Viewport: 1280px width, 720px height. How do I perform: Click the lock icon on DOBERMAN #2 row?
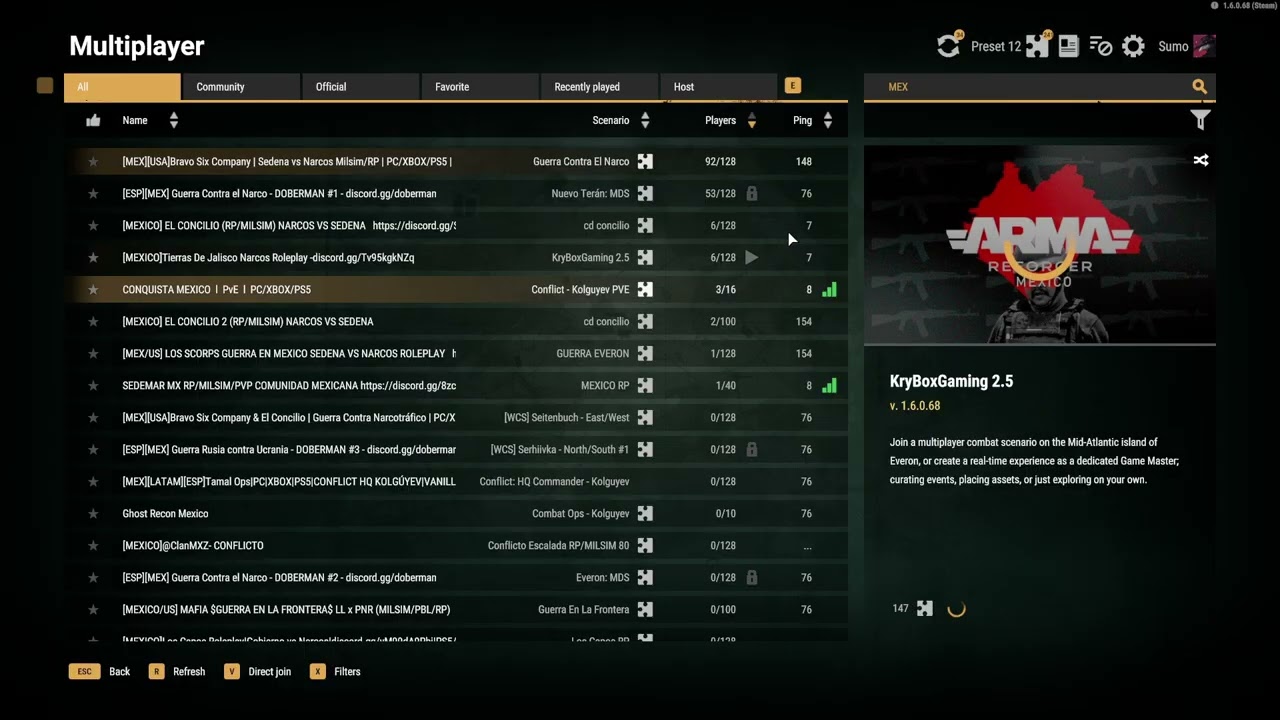[752, 577]
